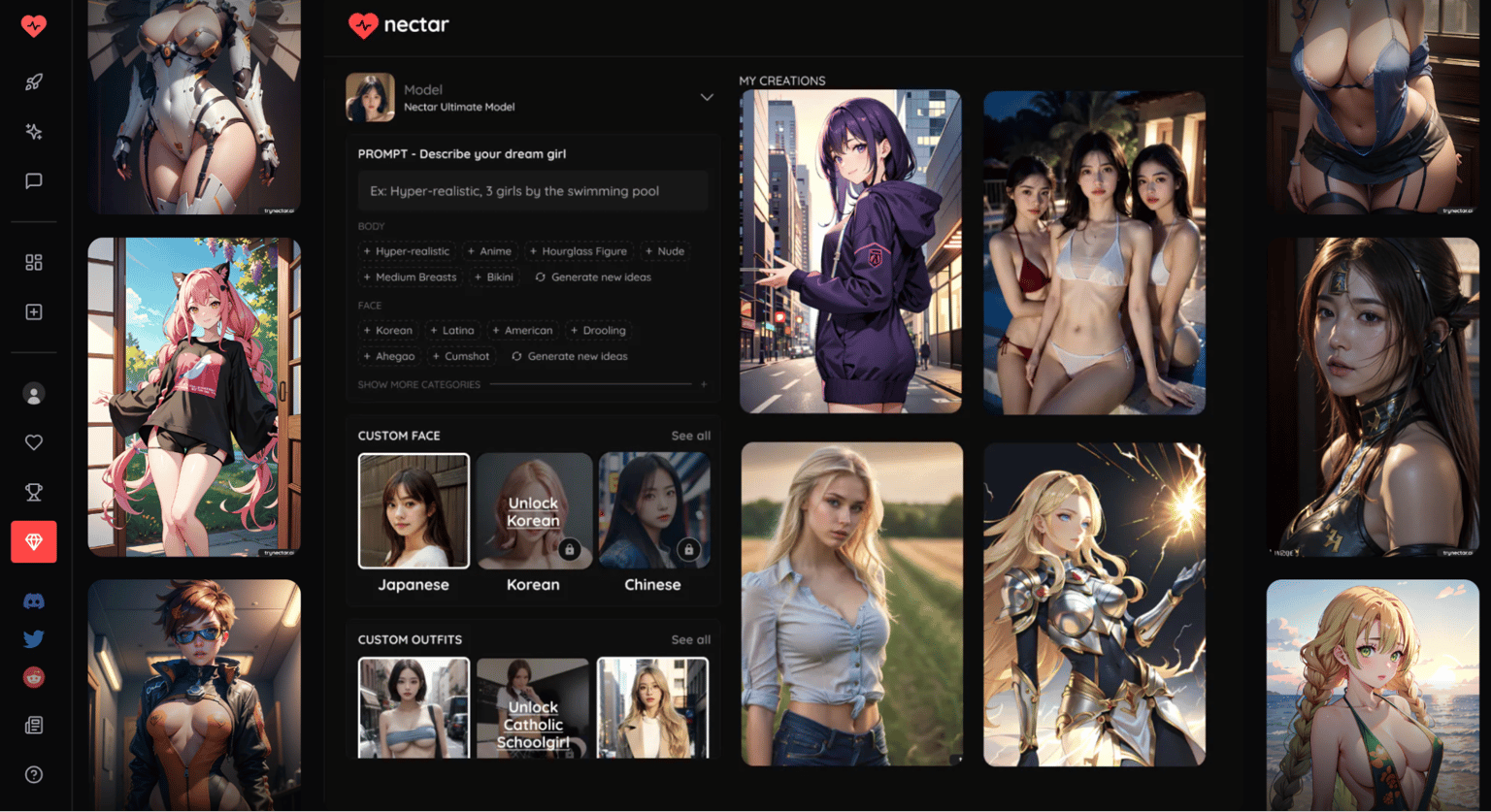Click the nectar logo in the header
The image size is (1491, 812).
[x=399, y=25]
